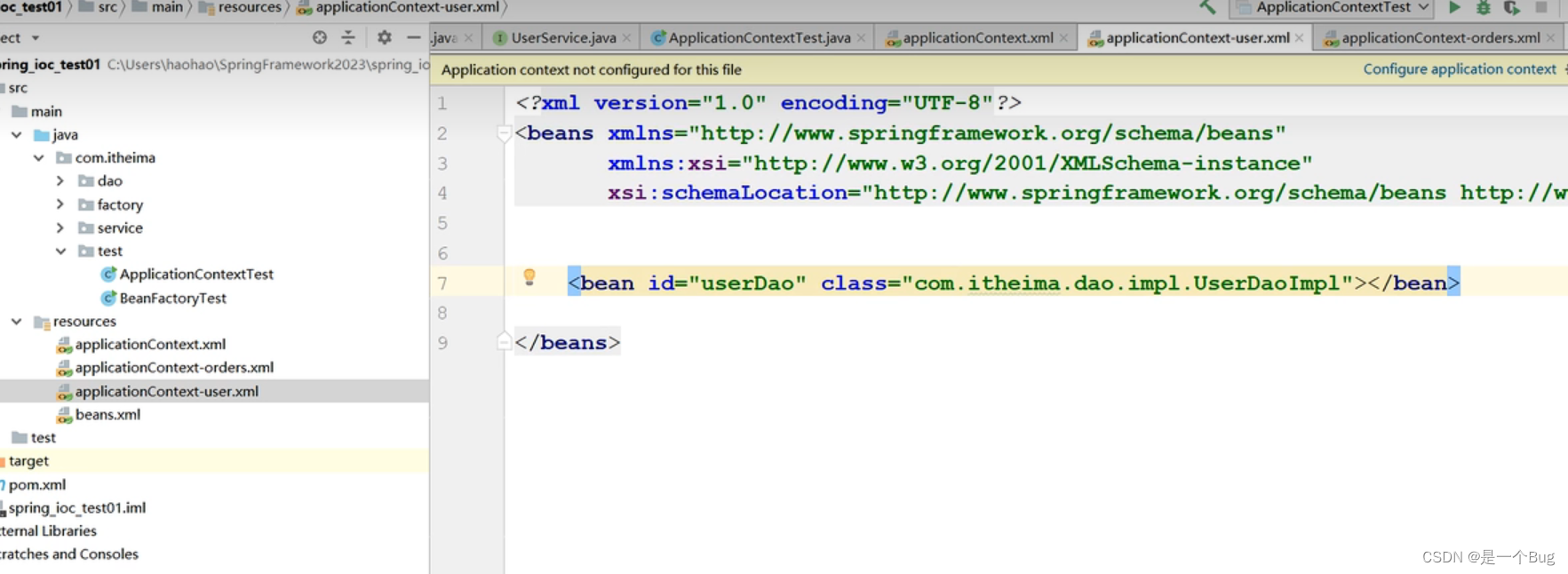
Task: Select ApplicationContextTest class in tree
Action: click(196, 274)
